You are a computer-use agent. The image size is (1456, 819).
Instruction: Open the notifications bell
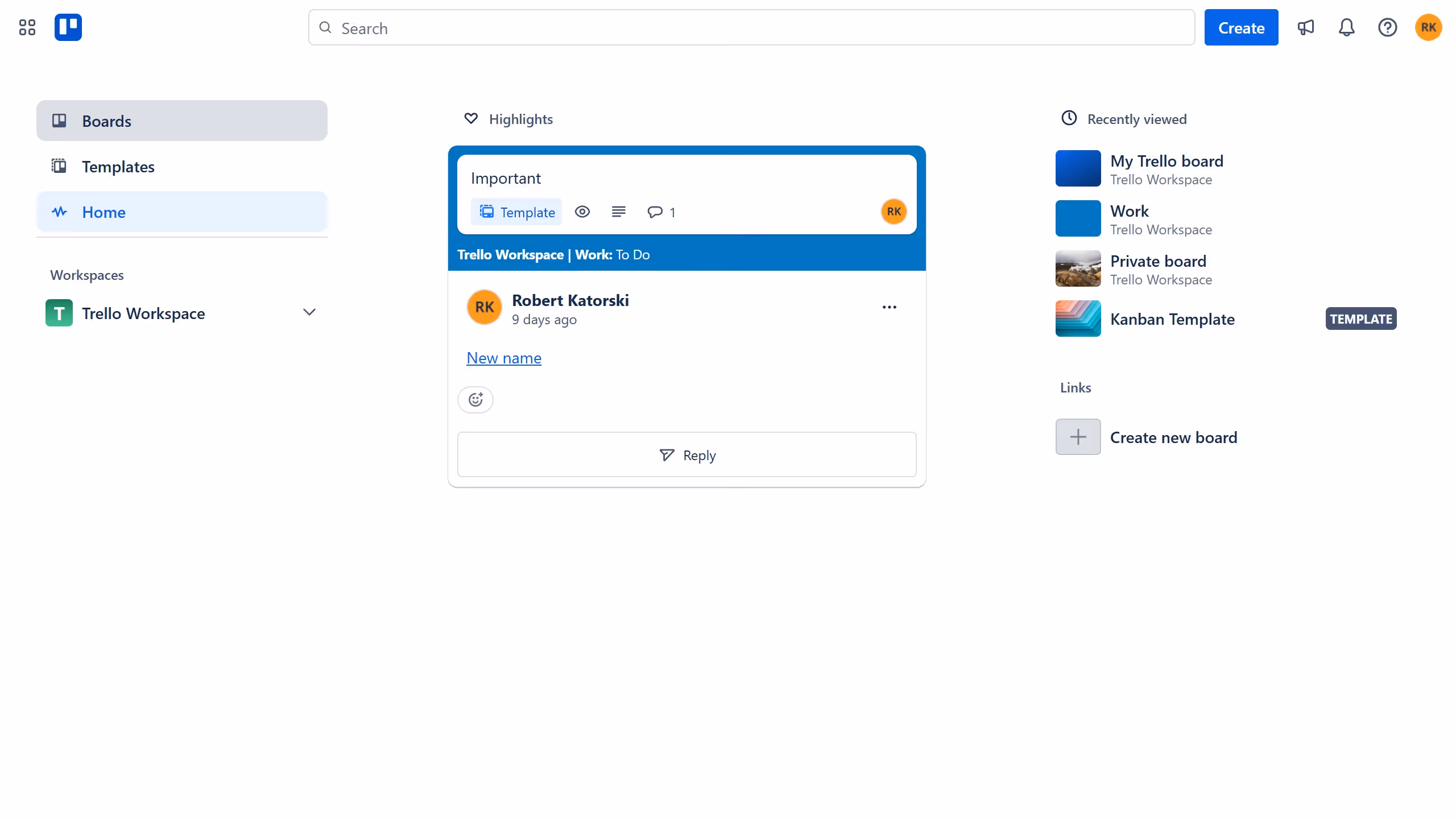[x=1346, y=27]
